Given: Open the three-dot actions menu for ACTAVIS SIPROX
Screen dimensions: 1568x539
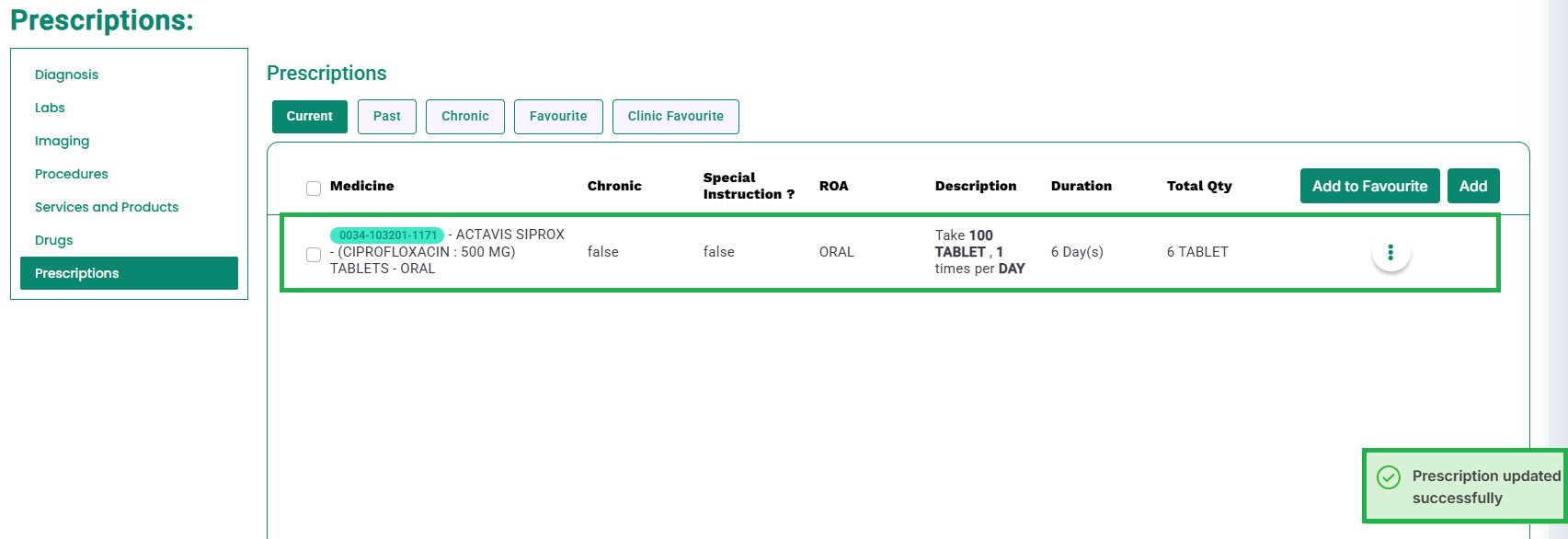Looking at the screenshot, I should (1391, 252).
